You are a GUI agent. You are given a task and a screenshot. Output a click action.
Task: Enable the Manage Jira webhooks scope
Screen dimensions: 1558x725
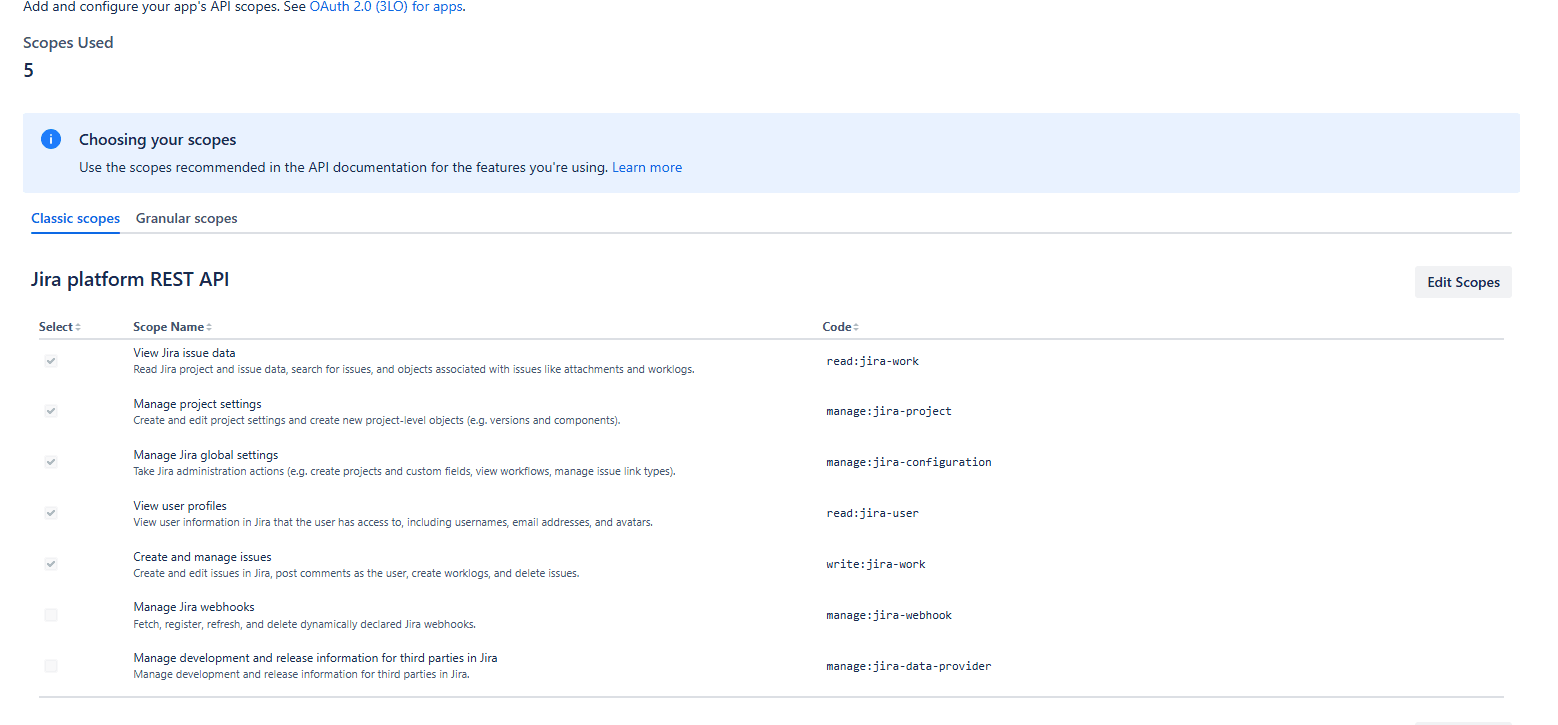point(50,614)
